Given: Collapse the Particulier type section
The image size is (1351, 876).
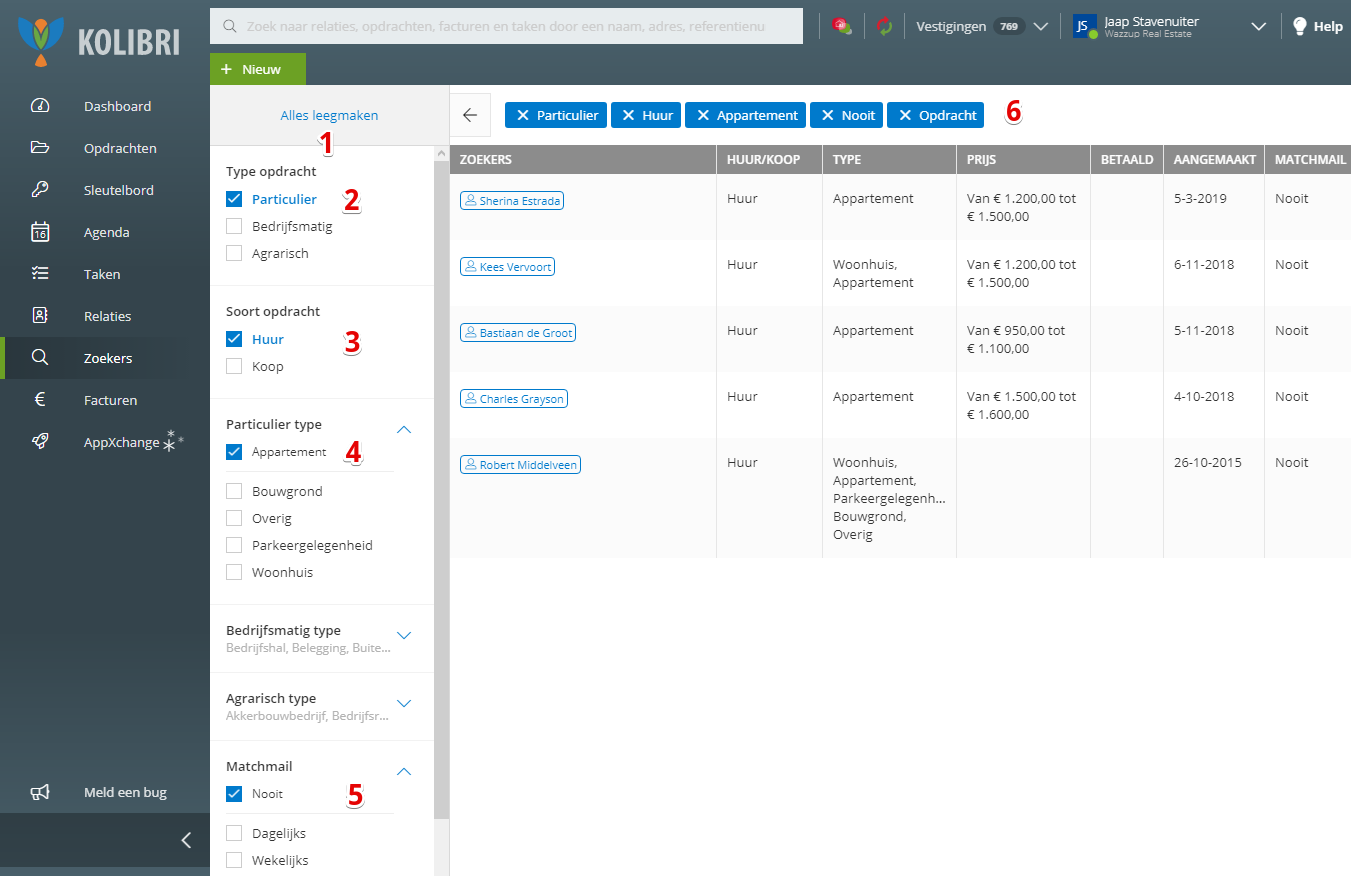Looking at the screenshot, I should point(404,429).
